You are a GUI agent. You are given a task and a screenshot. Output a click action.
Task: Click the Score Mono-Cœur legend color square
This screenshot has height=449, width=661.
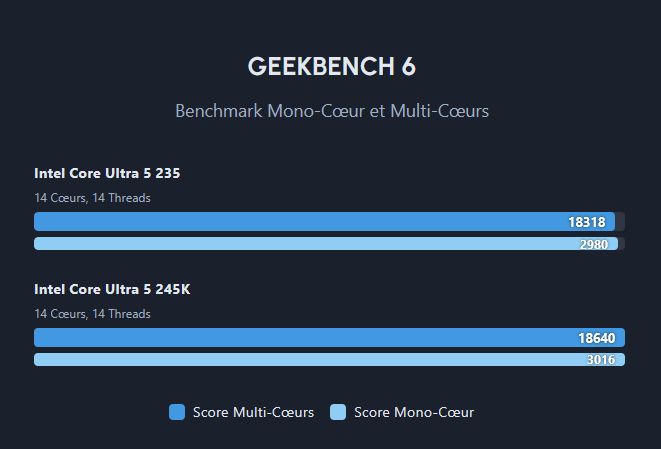[338, 412]
